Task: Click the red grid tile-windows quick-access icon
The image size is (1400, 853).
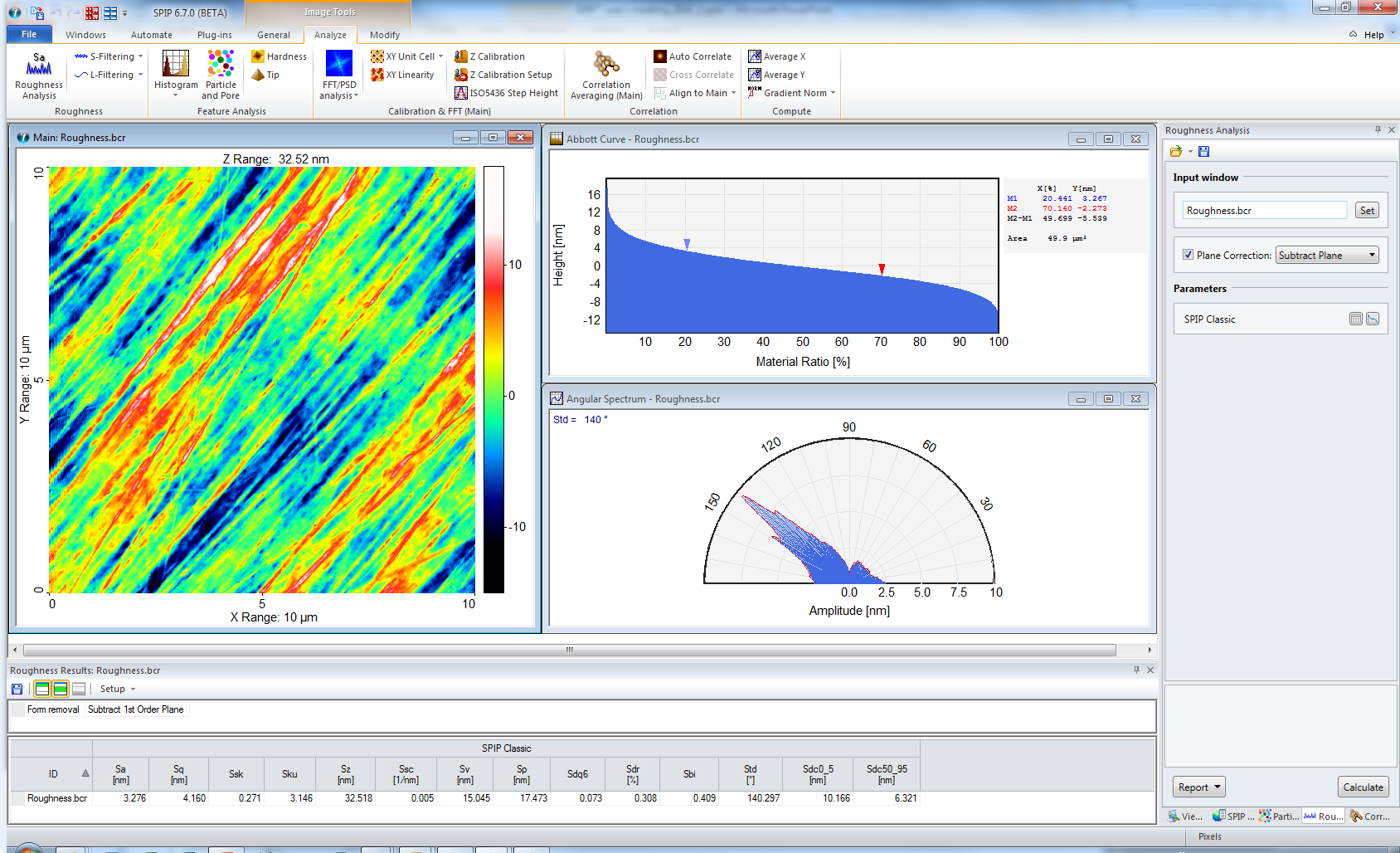Action: [x=92, y=12]
